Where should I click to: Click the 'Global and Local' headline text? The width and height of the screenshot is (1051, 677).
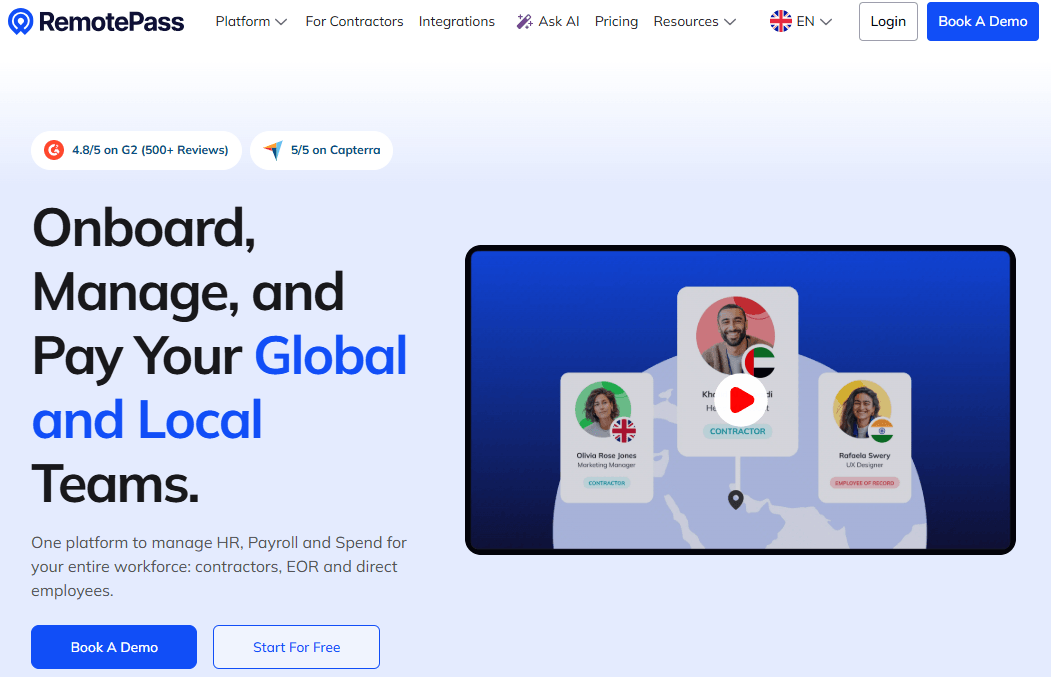tap(219, 387)
